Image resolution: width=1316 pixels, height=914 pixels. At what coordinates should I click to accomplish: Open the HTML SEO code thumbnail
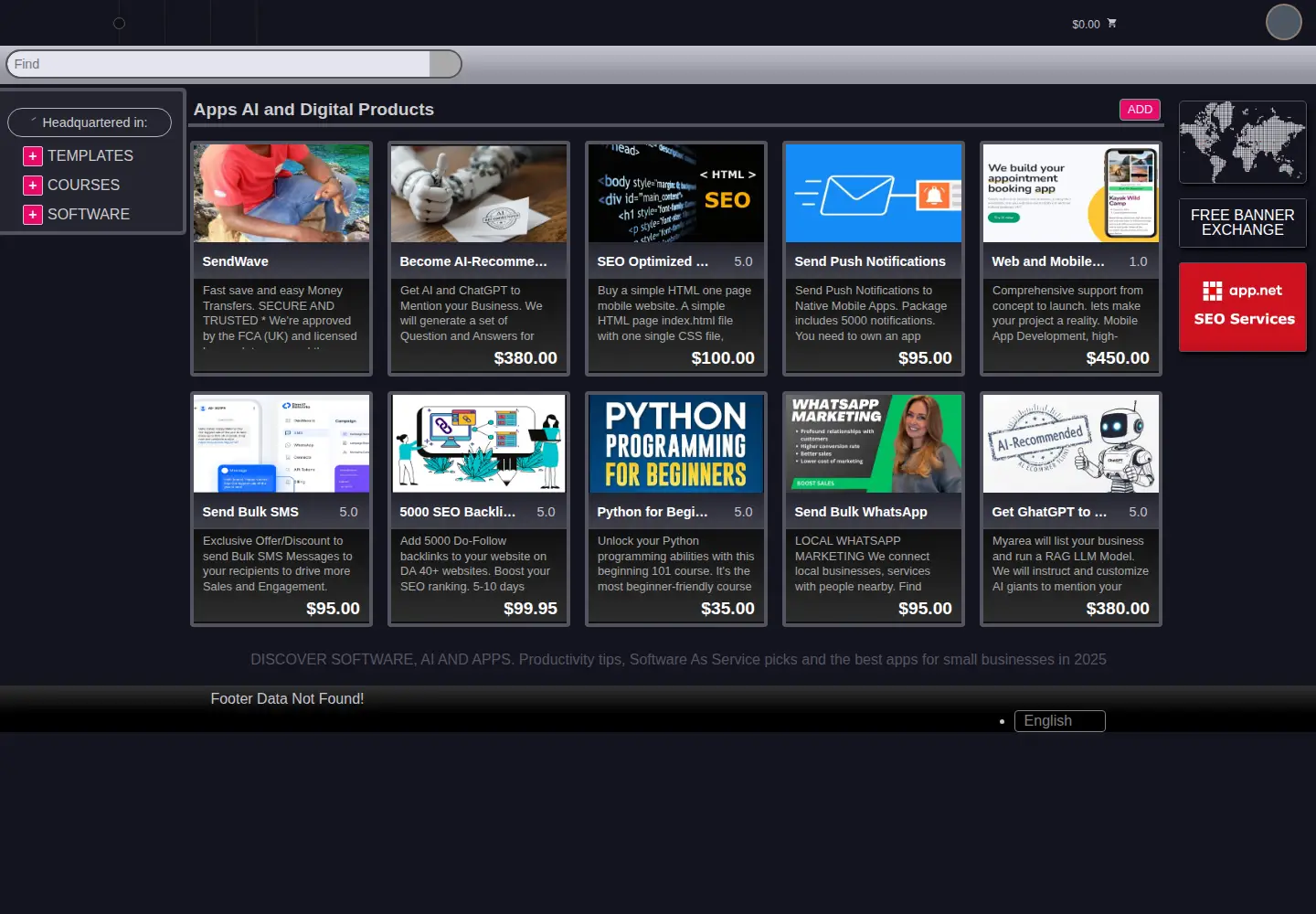[676, 193]
